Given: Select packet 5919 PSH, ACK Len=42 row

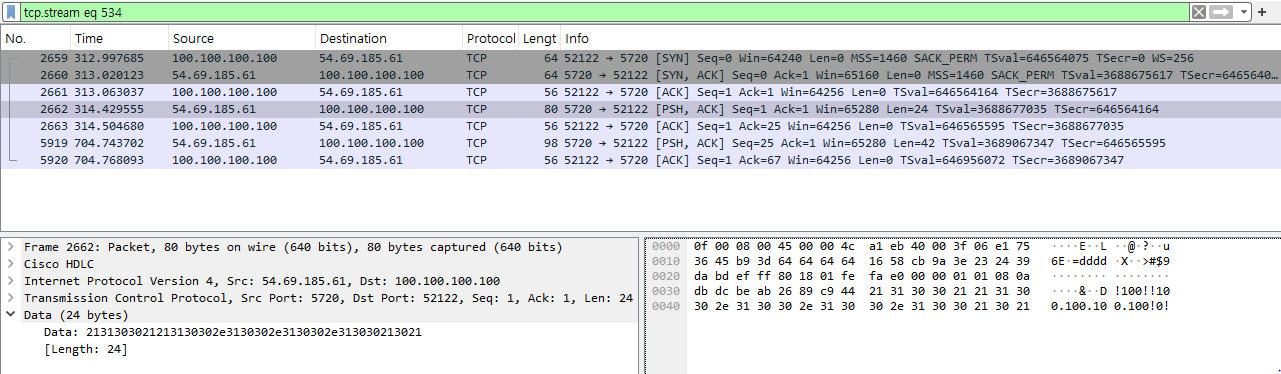Looking at the screenshot, I should pyautogui.click(x=640, y=143).
